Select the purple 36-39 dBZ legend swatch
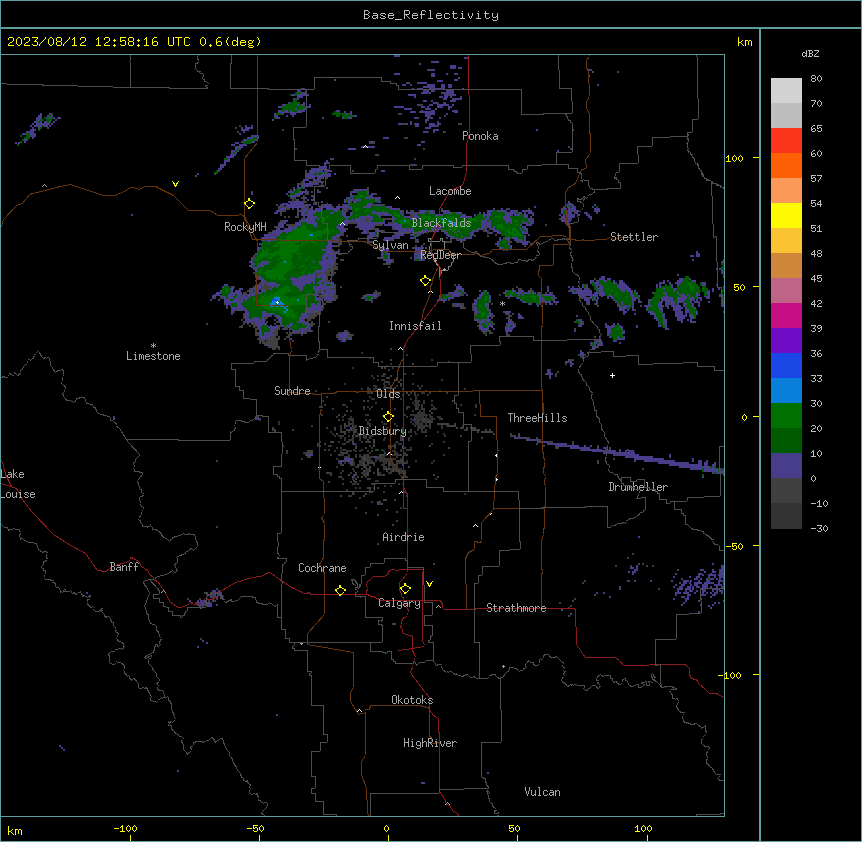 point(786,341)
